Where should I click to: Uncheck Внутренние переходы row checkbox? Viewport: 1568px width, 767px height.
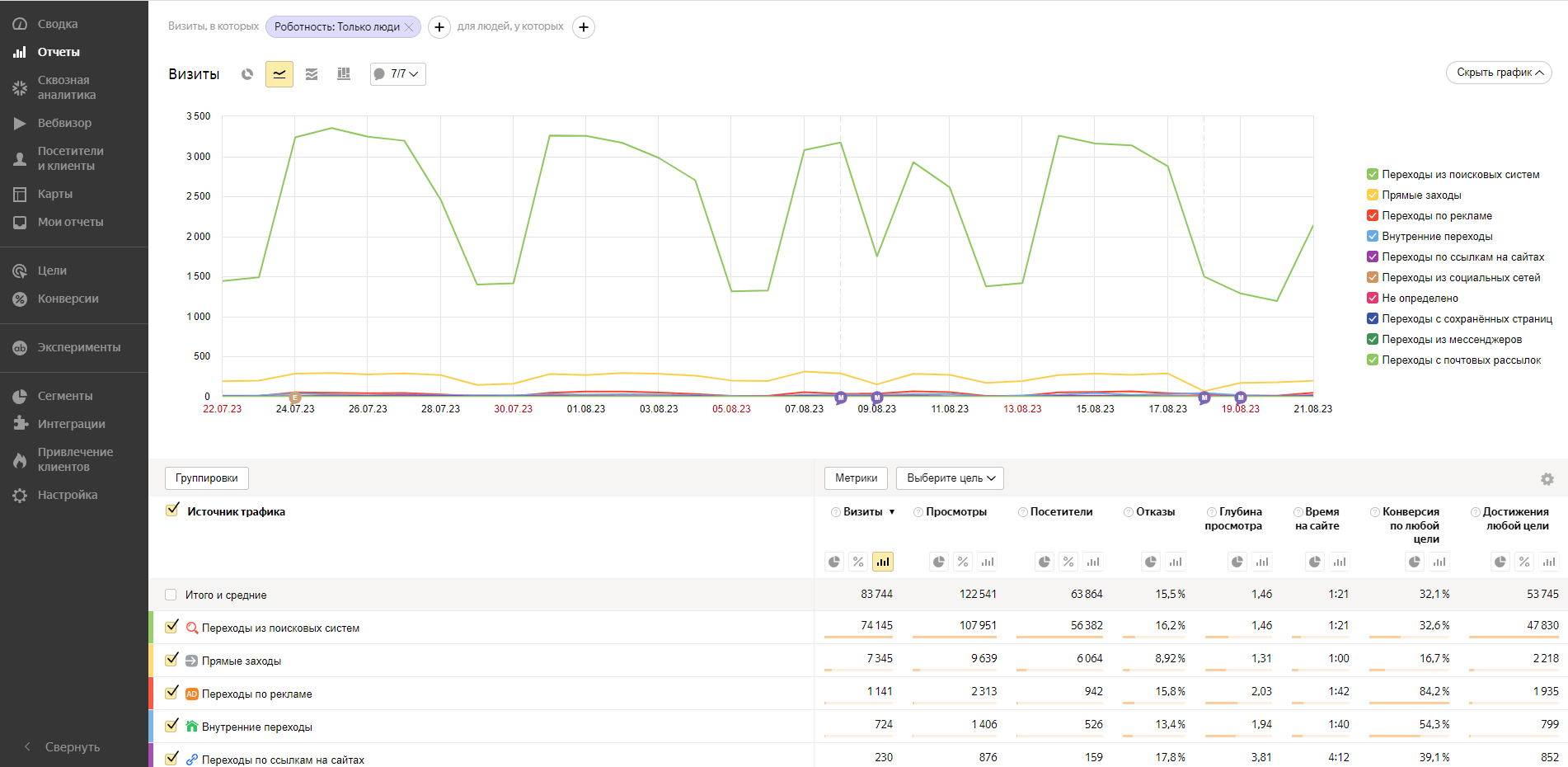click(171, 726)
